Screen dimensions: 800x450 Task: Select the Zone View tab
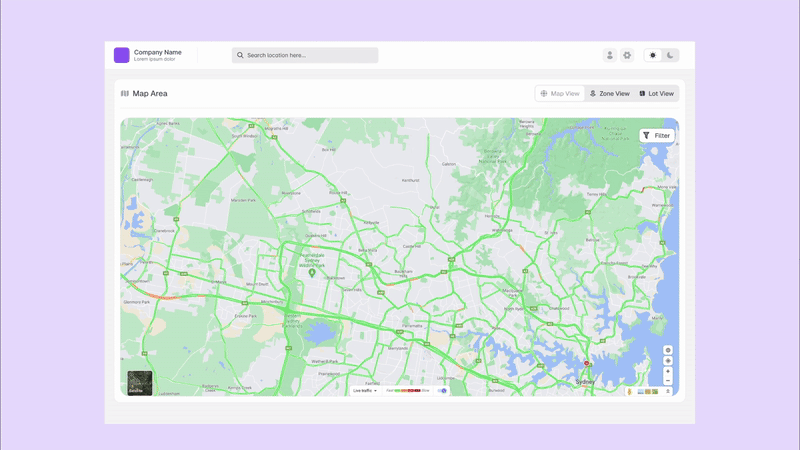pyautogui.click(x=610, y=93)
